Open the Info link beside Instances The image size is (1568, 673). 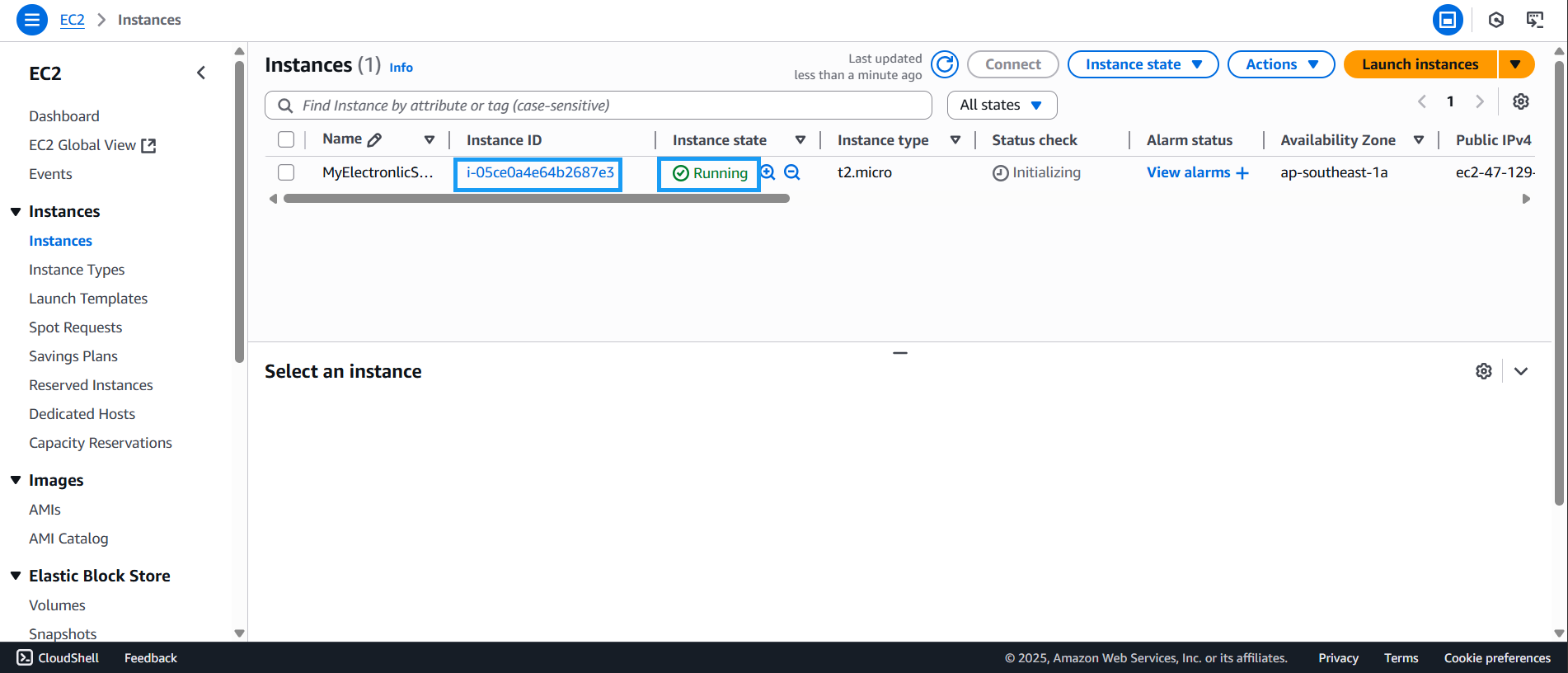401,68
